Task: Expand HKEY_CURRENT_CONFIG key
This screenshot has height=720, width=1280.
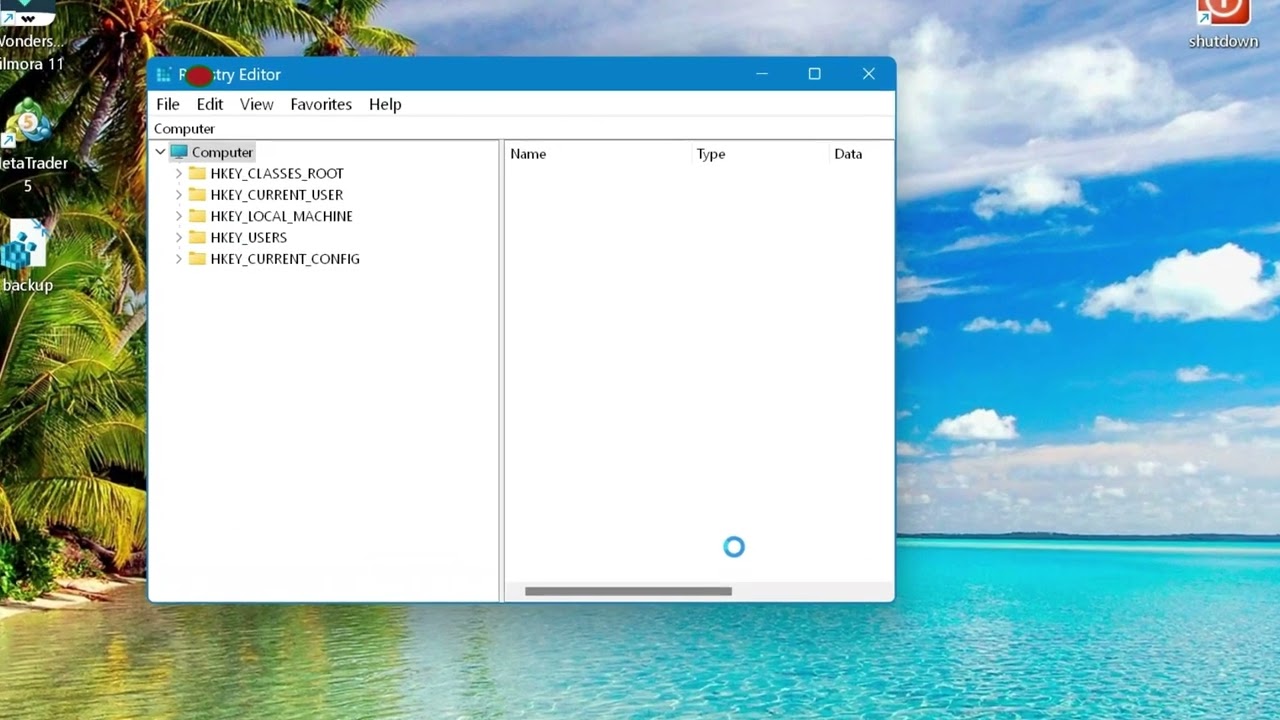Action: 179,259
